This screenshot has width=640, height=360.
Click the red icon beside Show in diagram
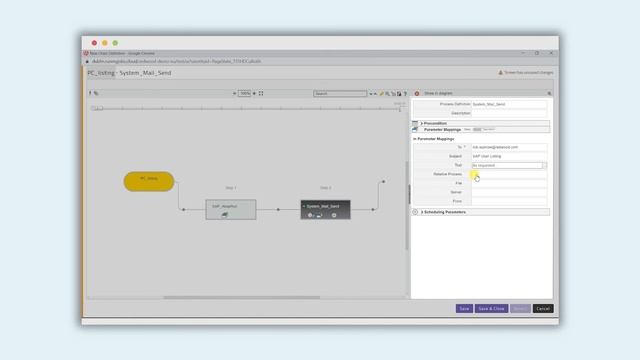pyautogui.click(x=417, y=93)
